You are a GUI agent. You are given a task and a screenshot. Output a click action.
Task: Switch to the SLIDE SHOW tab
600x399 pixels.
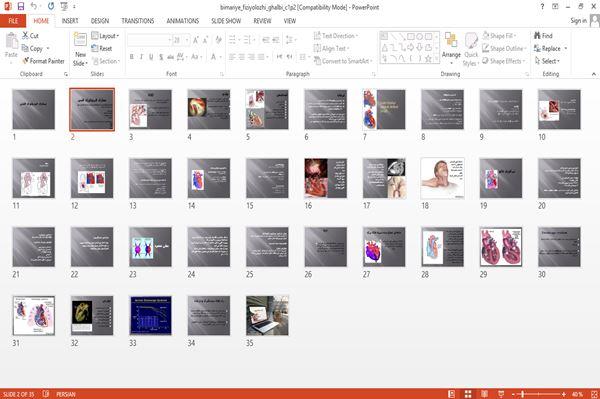pos(226,21)
